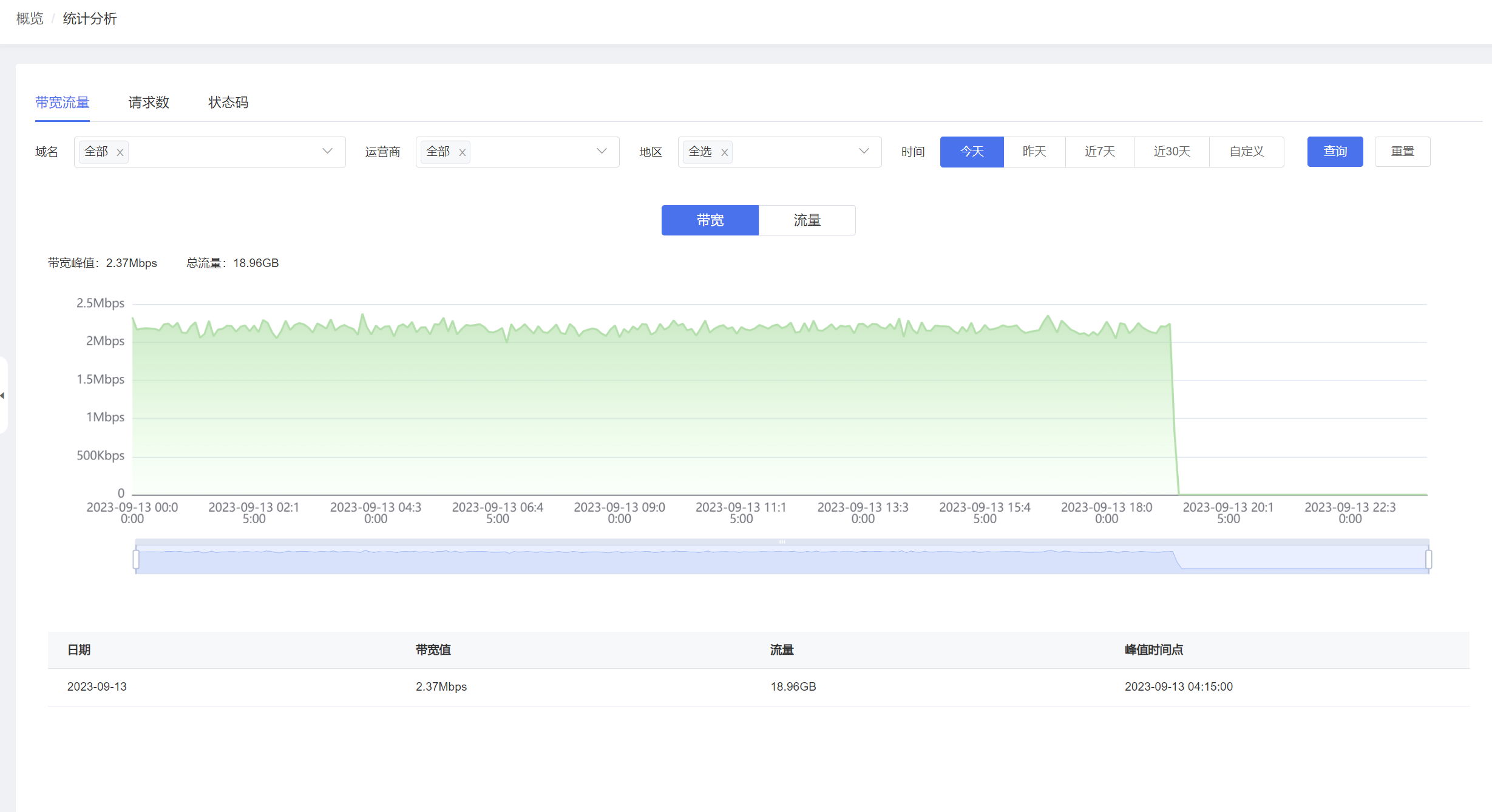
Task: Click the right handle of chart zoom slider
Action: tap(1428, 559)
